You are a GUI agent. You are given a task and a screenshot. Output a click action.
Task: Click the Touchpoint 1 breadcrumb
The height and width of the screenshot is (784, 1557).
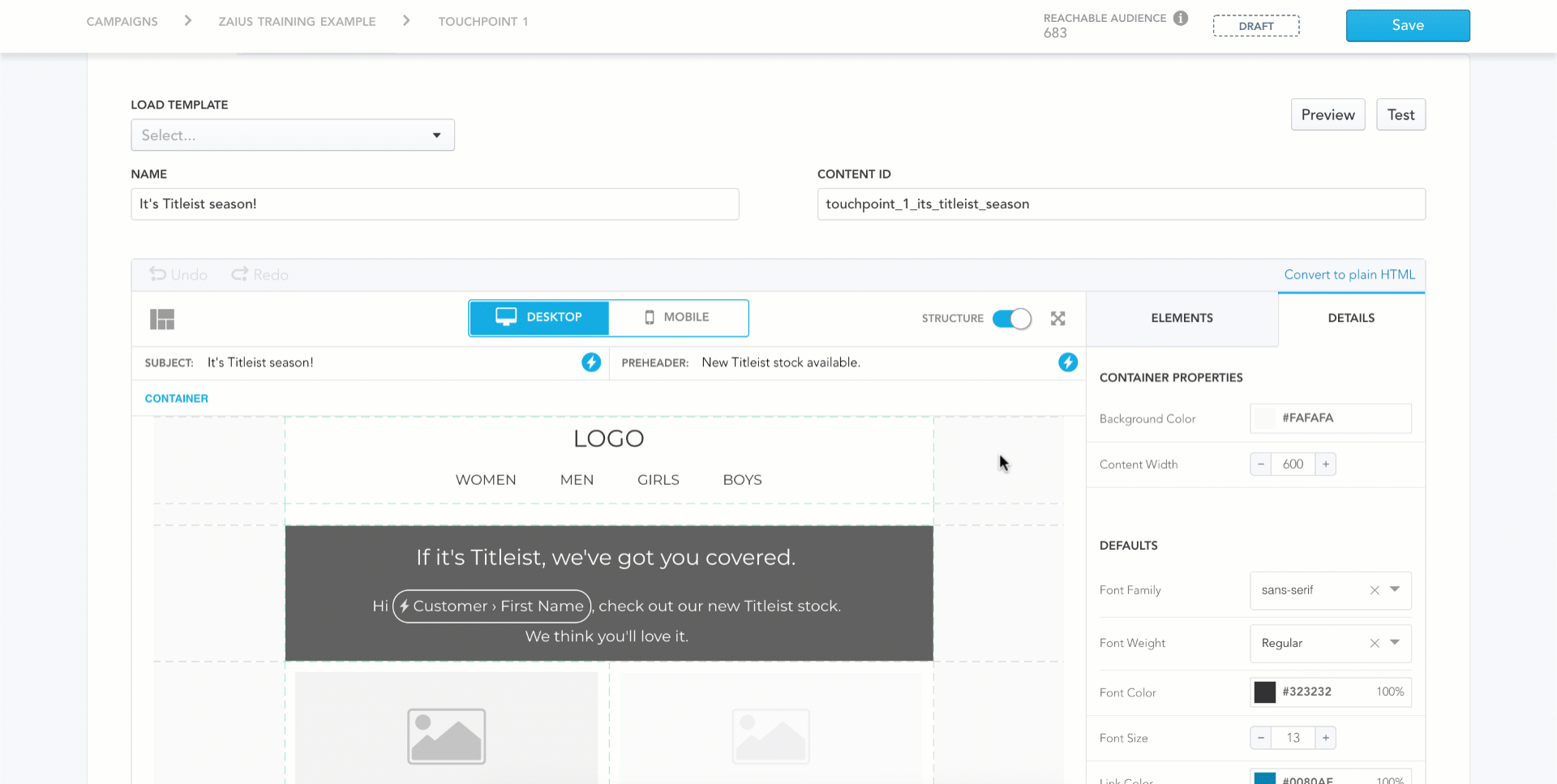[483, 21]
